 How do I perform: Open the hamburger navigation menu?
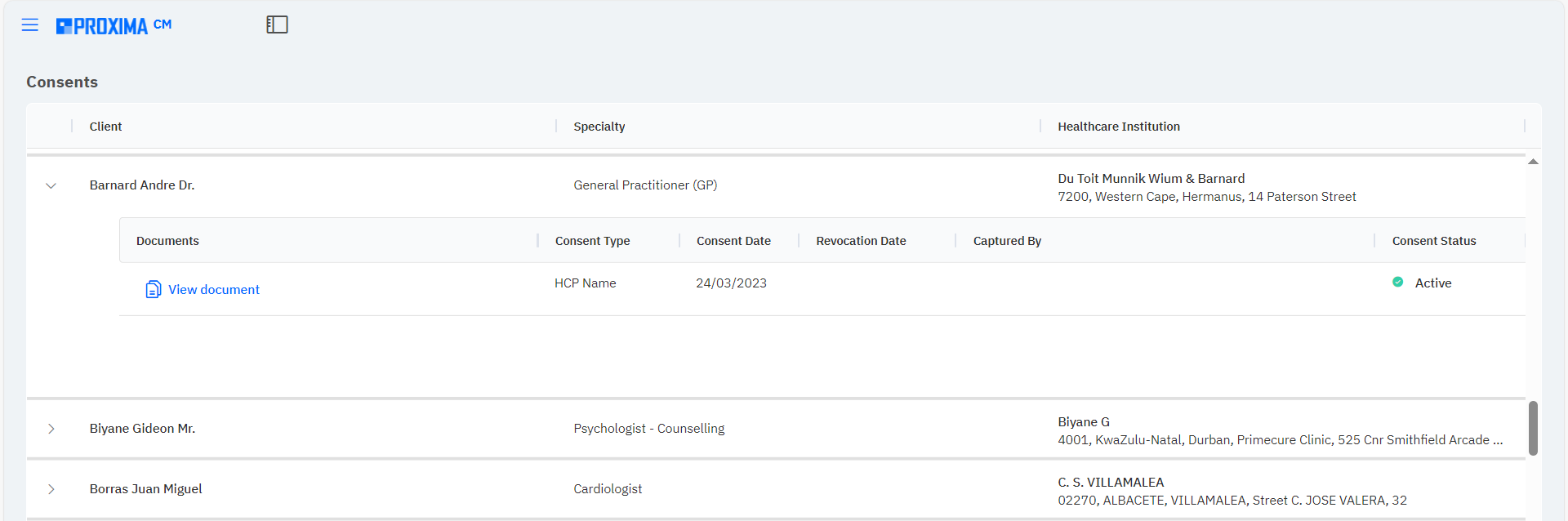click(30, 25)
